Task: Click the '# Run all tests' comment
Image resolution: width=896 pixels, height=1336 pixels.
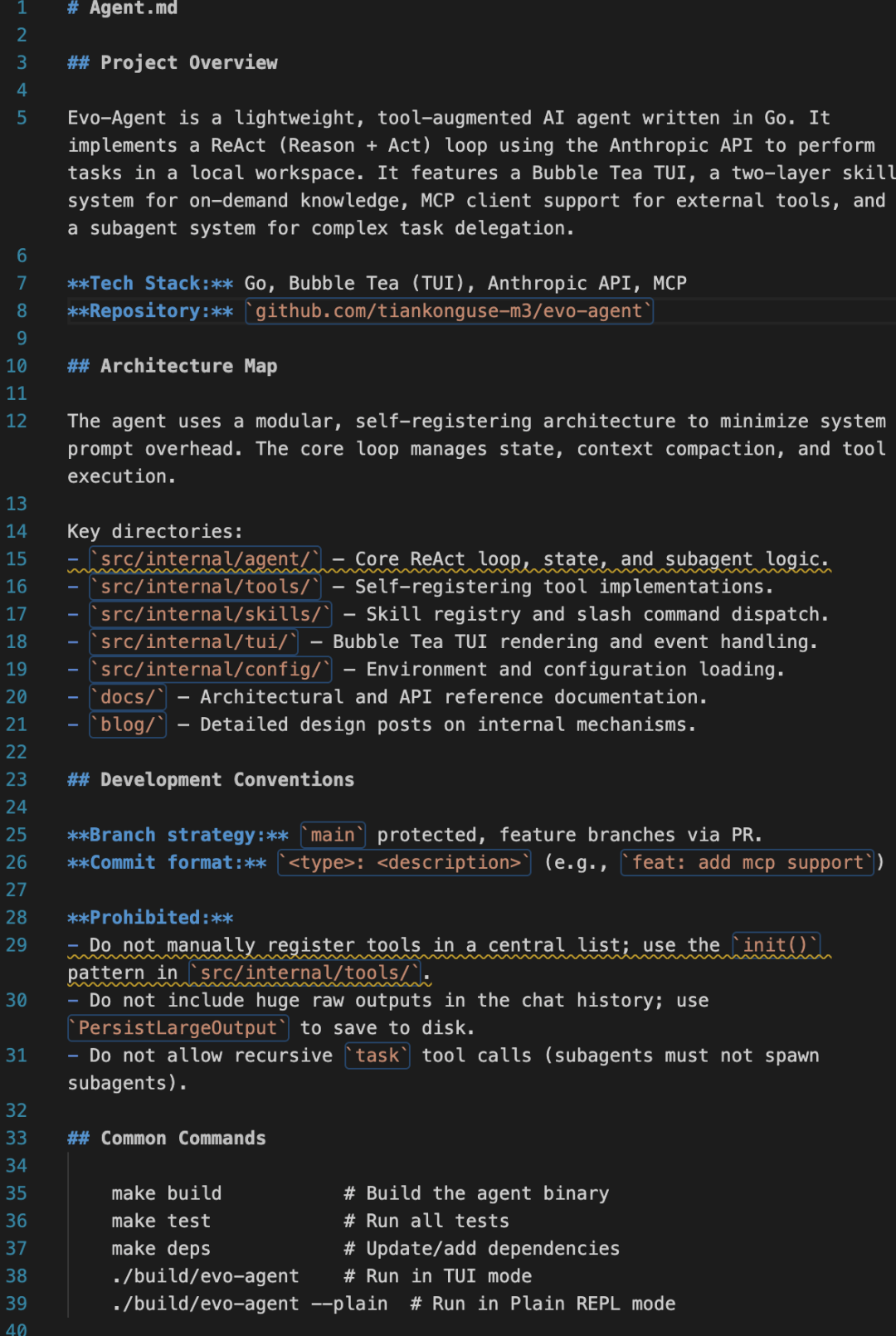Action: (426, 1221)
